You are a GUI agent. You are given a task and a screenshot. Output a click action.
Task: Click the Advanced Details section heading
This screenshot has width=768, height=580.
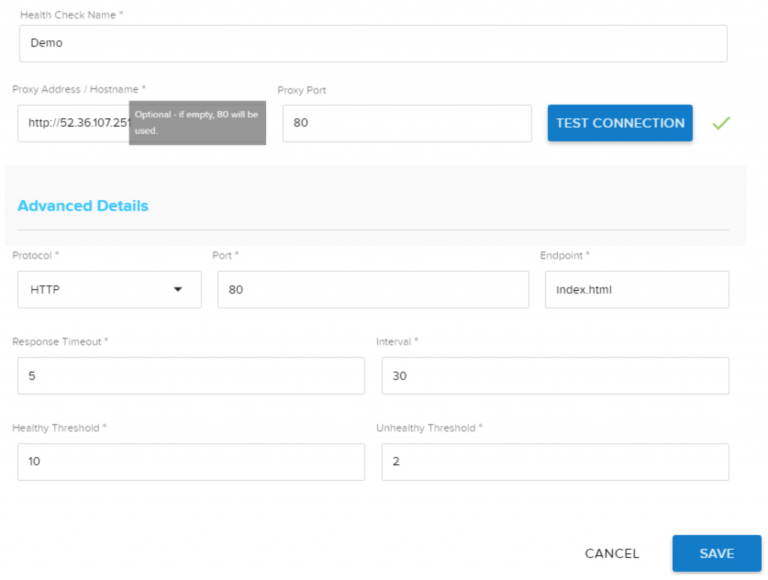83,206
